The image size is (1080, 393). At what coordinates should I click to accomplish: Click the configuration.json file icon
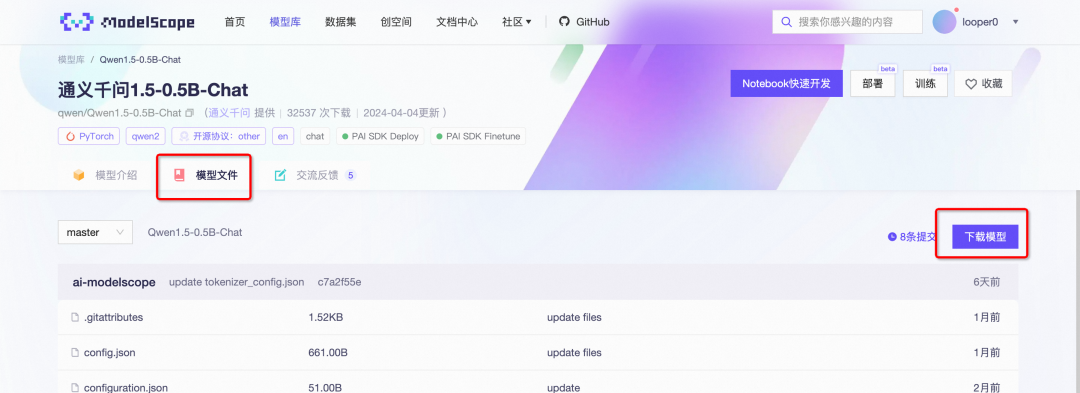pos(76,388)
